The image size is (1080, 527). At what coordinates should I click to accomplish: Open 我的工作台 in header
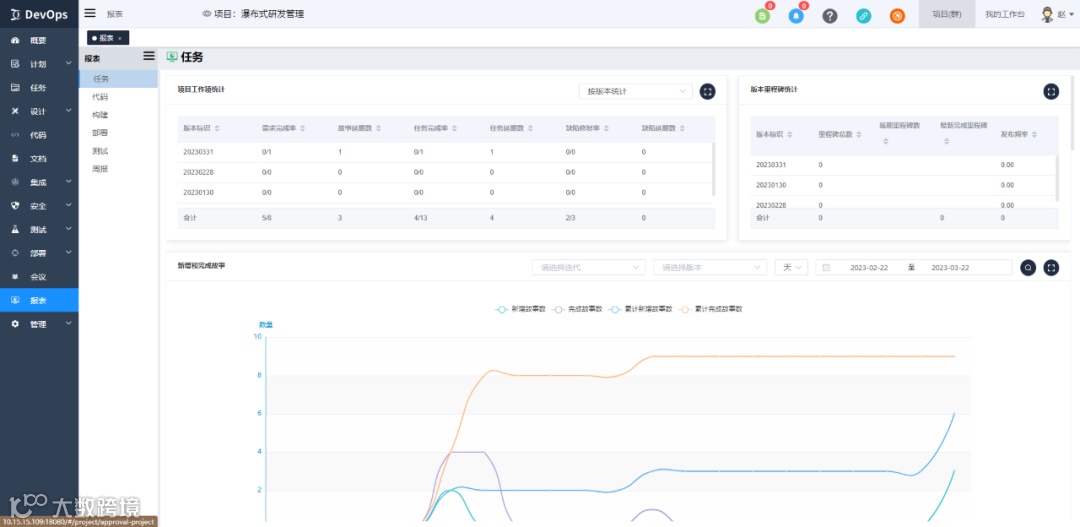pyautogui.click(x=1004, y=14)
